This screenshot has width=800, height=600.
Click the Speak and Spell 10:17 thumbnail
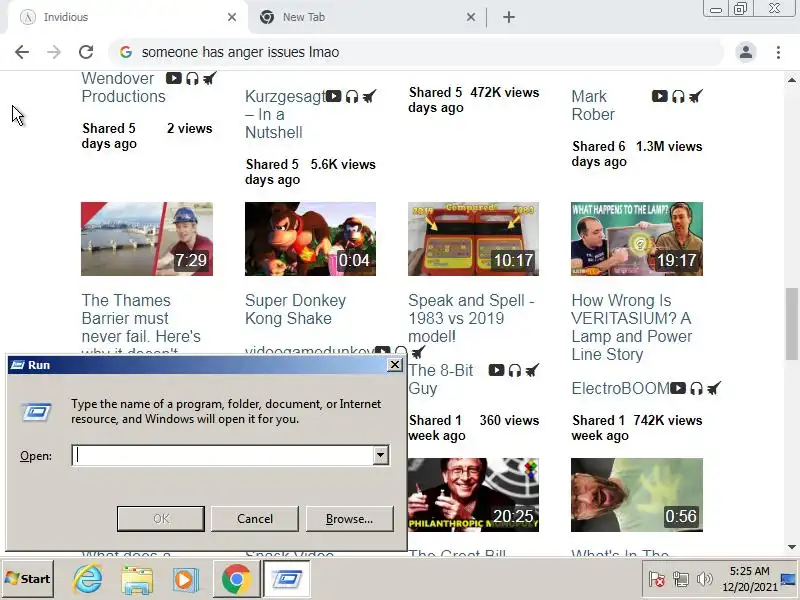(x=473, y=239)
